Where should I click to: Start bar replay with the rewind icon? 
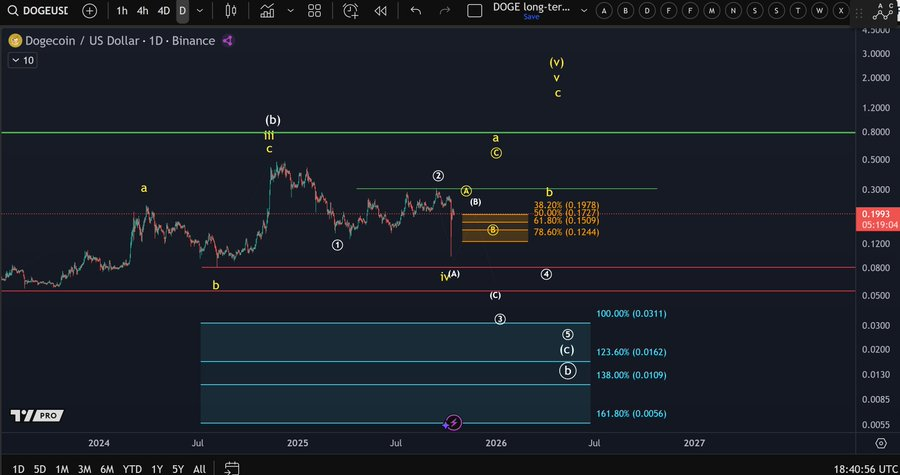(381, 11)
